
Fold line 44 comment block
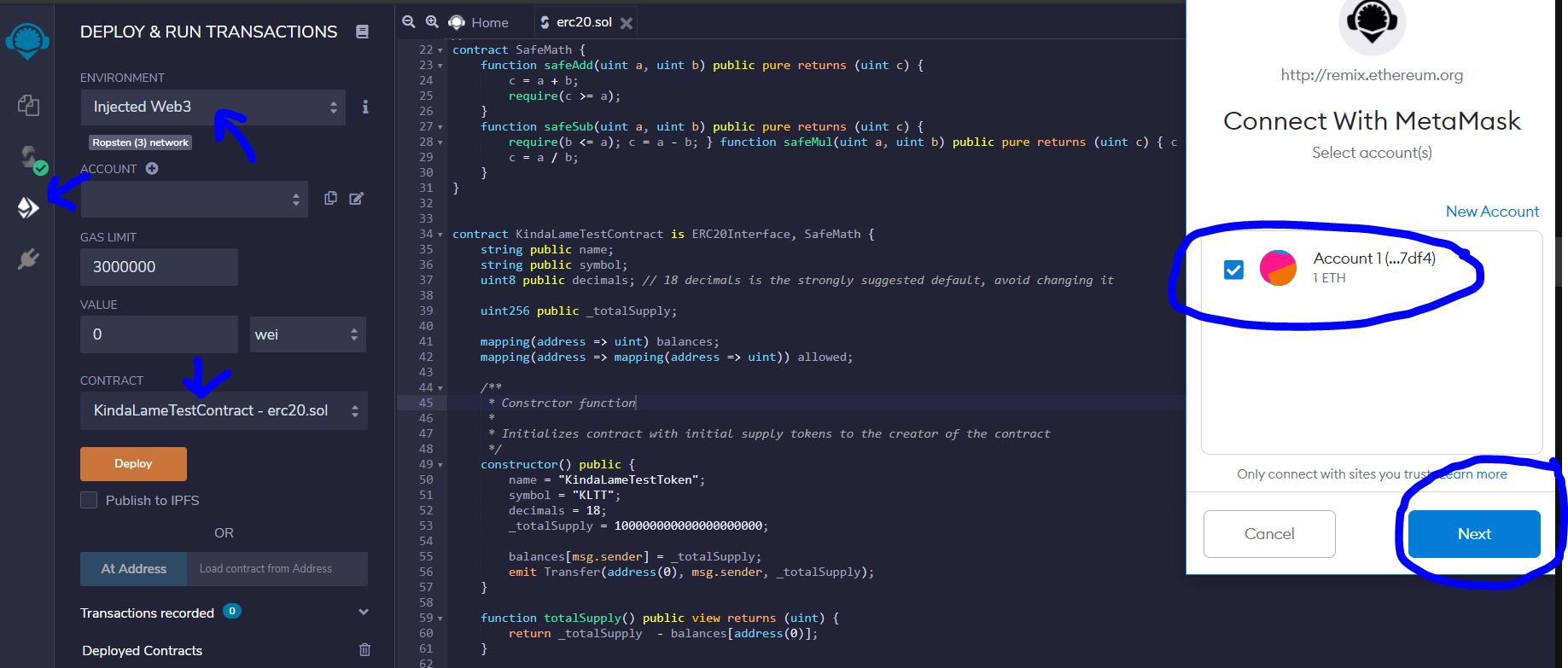(440, 388)
